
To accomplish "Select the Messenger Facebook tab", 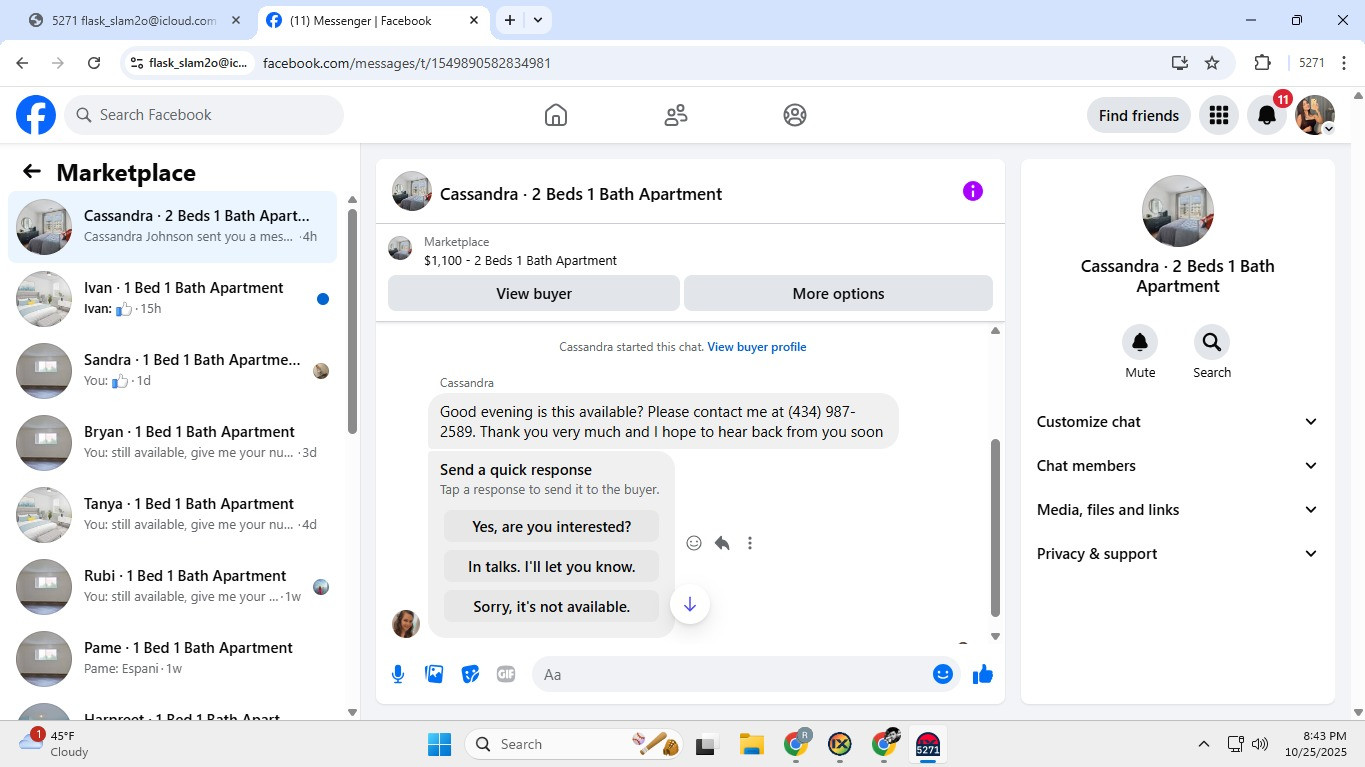I will pos(373,20).
